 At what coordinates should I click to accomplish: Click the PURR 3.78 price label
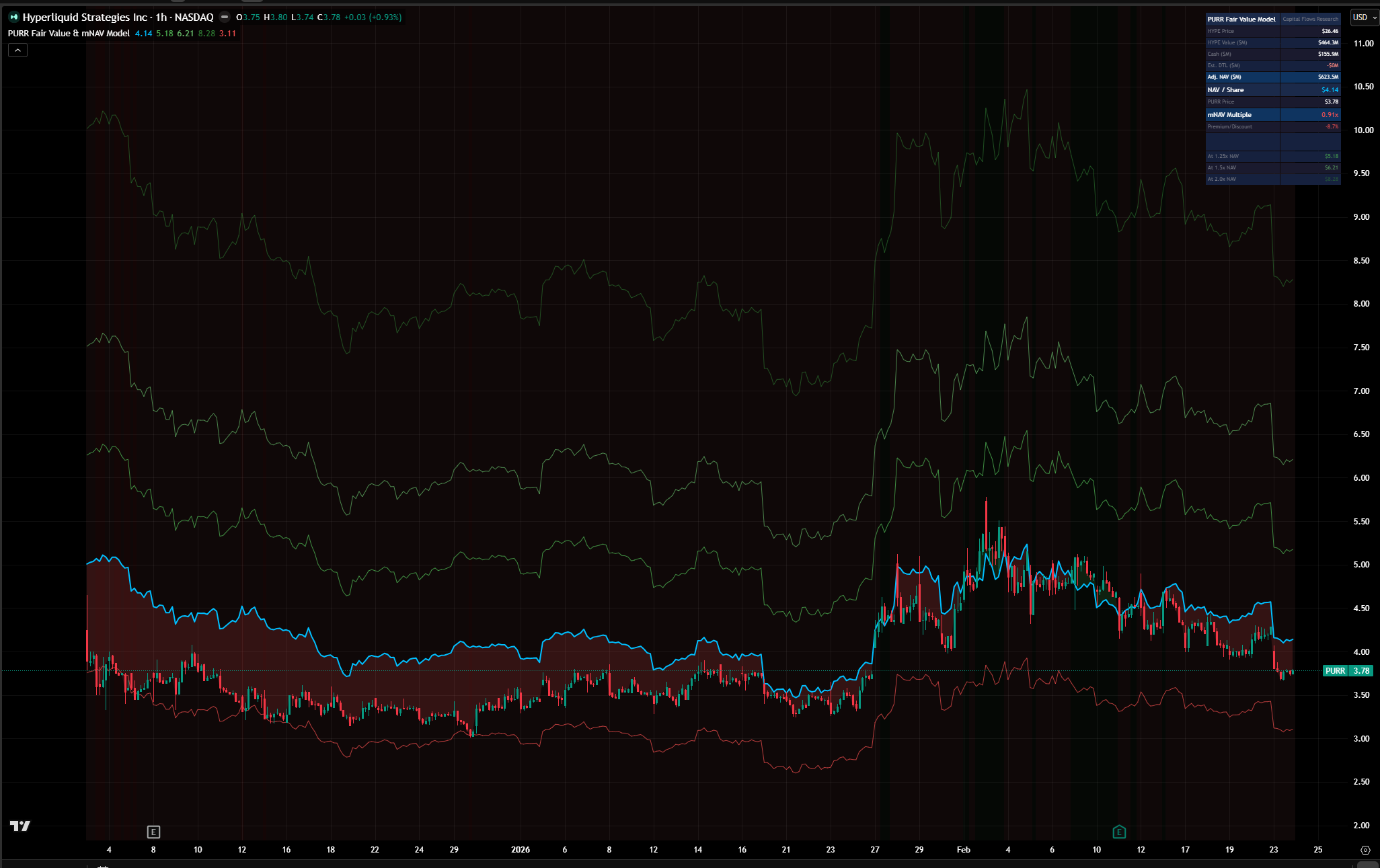pos(1347,671)
